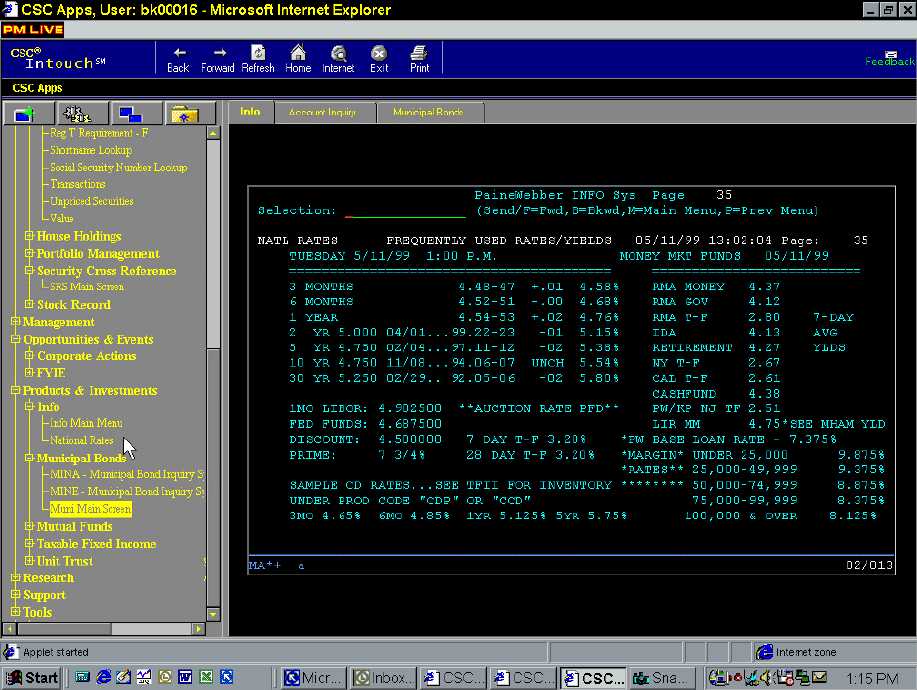The height and width of the screenshot is (690, 917).
Task: Open Reg T Requirement - F item
Action: pos(99,133)
